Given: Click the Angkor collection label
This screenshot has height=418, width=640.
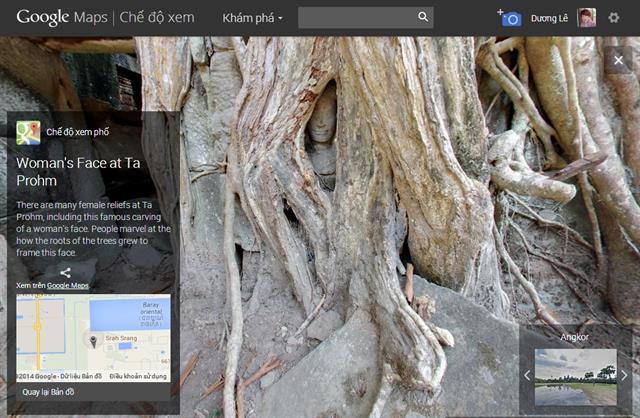Looking at the screenshot, I should click(574, 337).
